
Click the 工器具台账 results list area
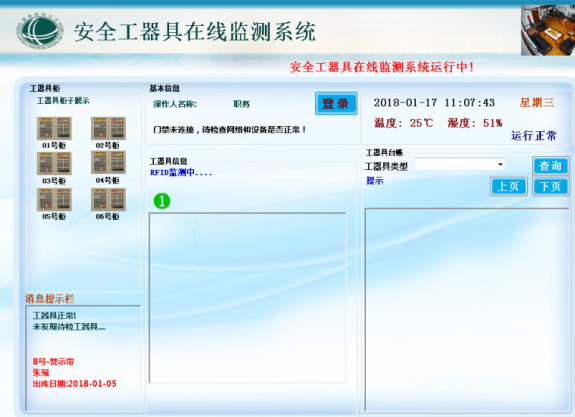(x=467, y=310)
